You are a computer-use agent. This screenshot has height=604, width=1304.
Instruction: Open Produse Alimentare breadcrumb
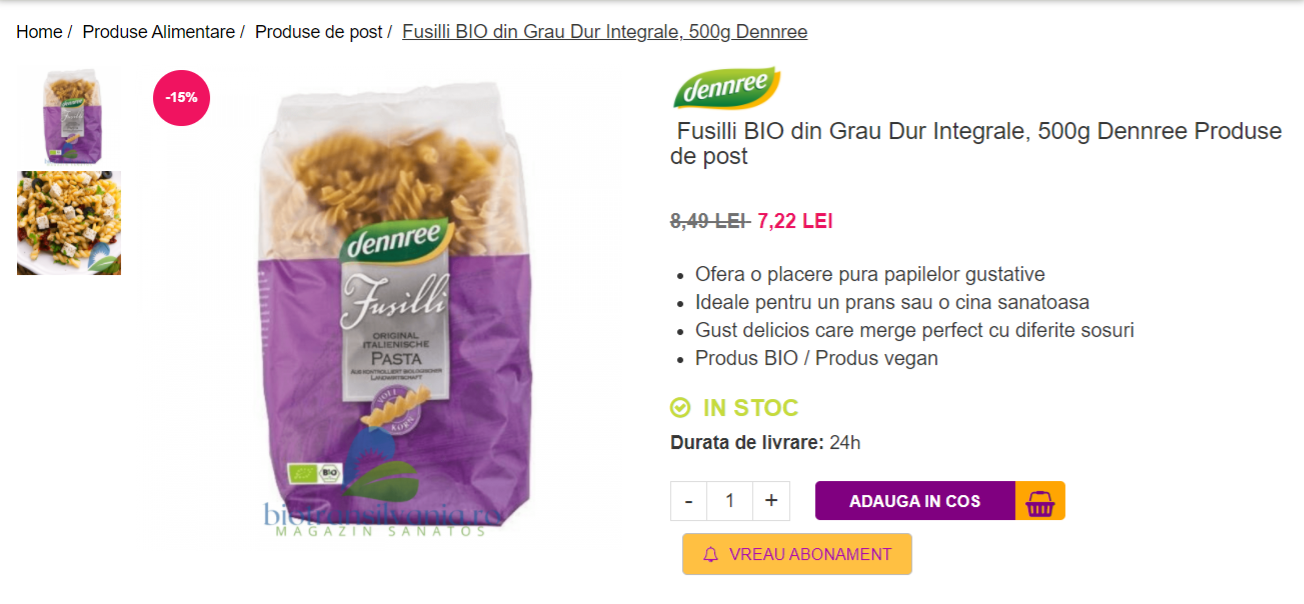[158, 32]
